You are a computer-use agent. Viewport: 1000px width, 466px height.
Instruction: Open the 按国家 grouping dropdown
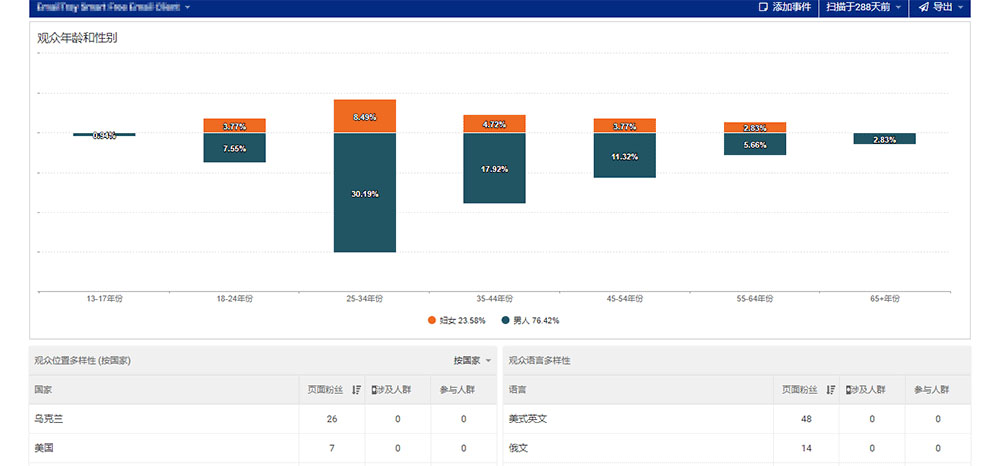(472, 360)
